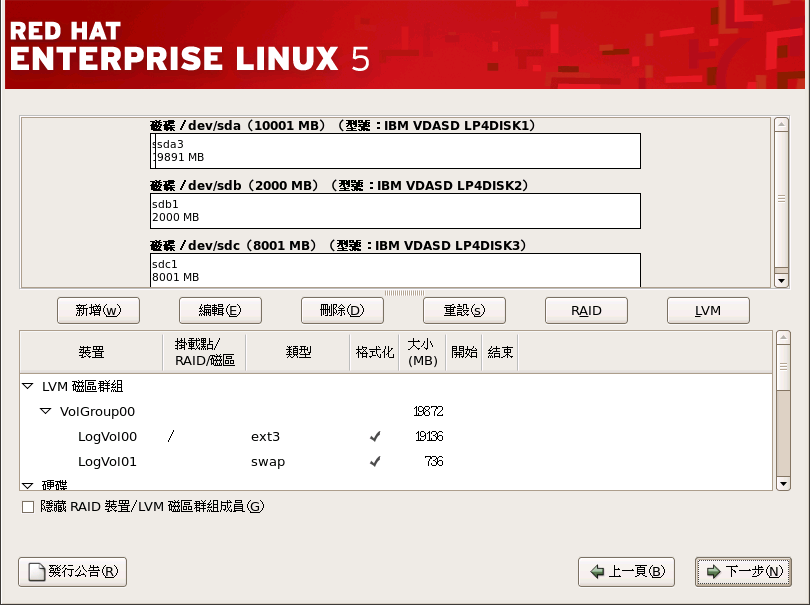
Task: Click disk panel scrollbar down arrow
Action: tap(782, 281)
